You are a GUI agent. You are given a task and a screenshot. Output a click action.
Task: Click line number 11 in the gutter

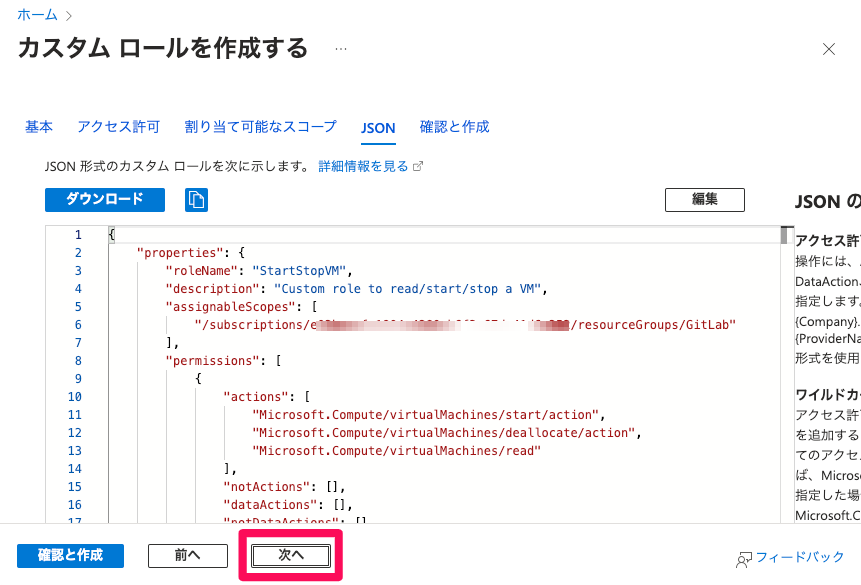(x=75, y=415)
